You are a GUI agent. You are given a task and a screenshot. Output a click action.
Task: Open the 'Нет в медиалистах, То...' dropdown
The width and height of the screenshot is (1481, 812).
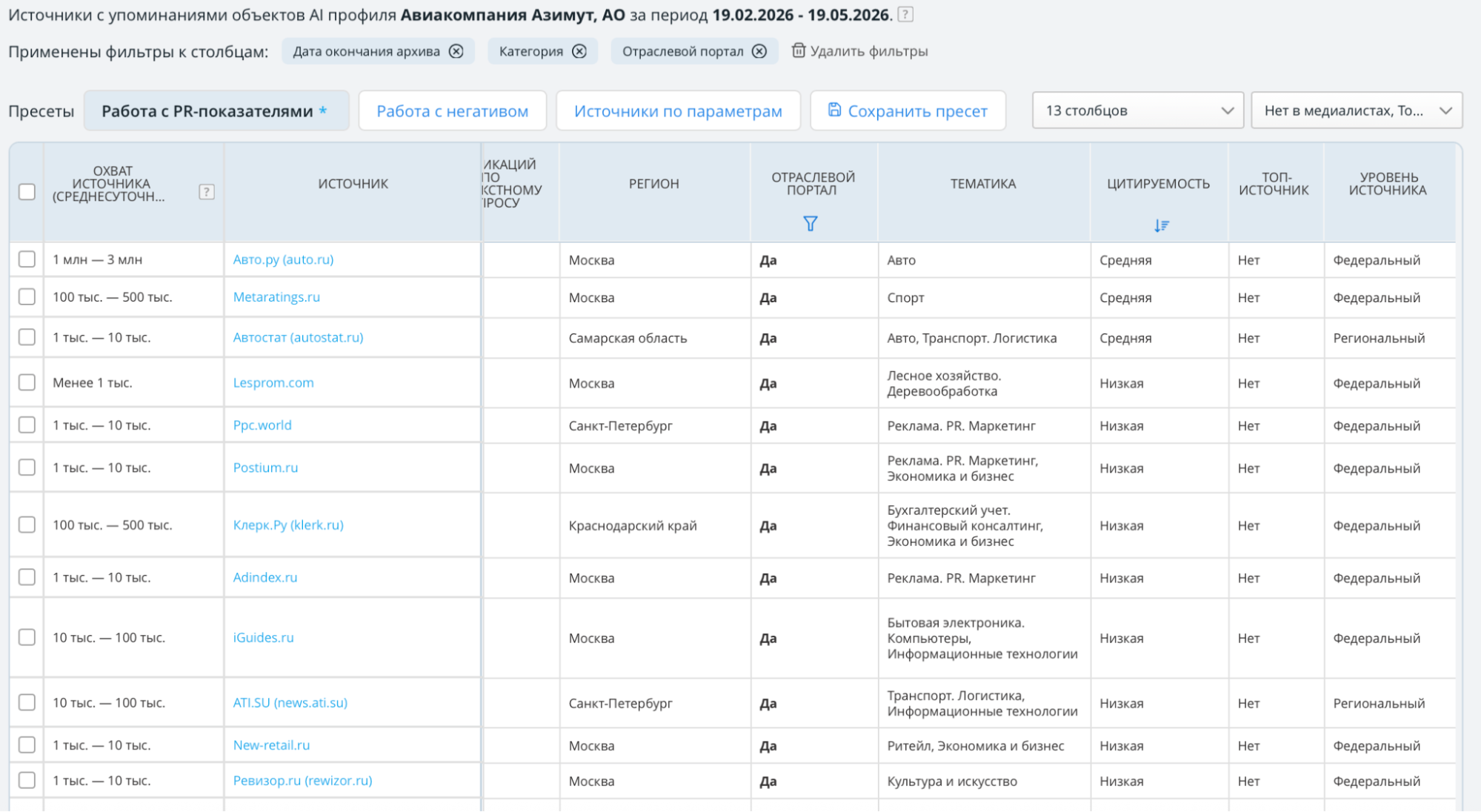click(1357, 110)
